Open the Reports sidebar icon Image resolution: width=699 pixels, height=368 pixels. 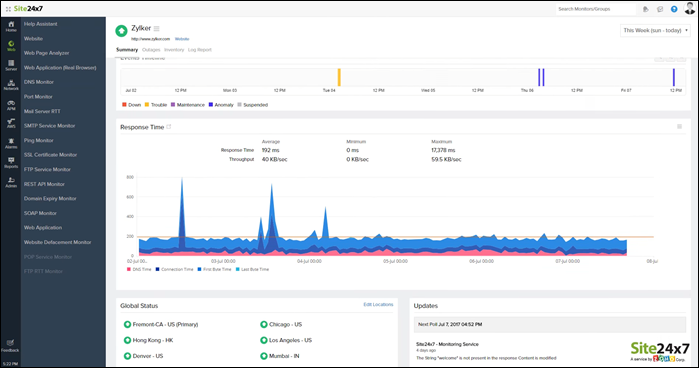tap(11, 162)
